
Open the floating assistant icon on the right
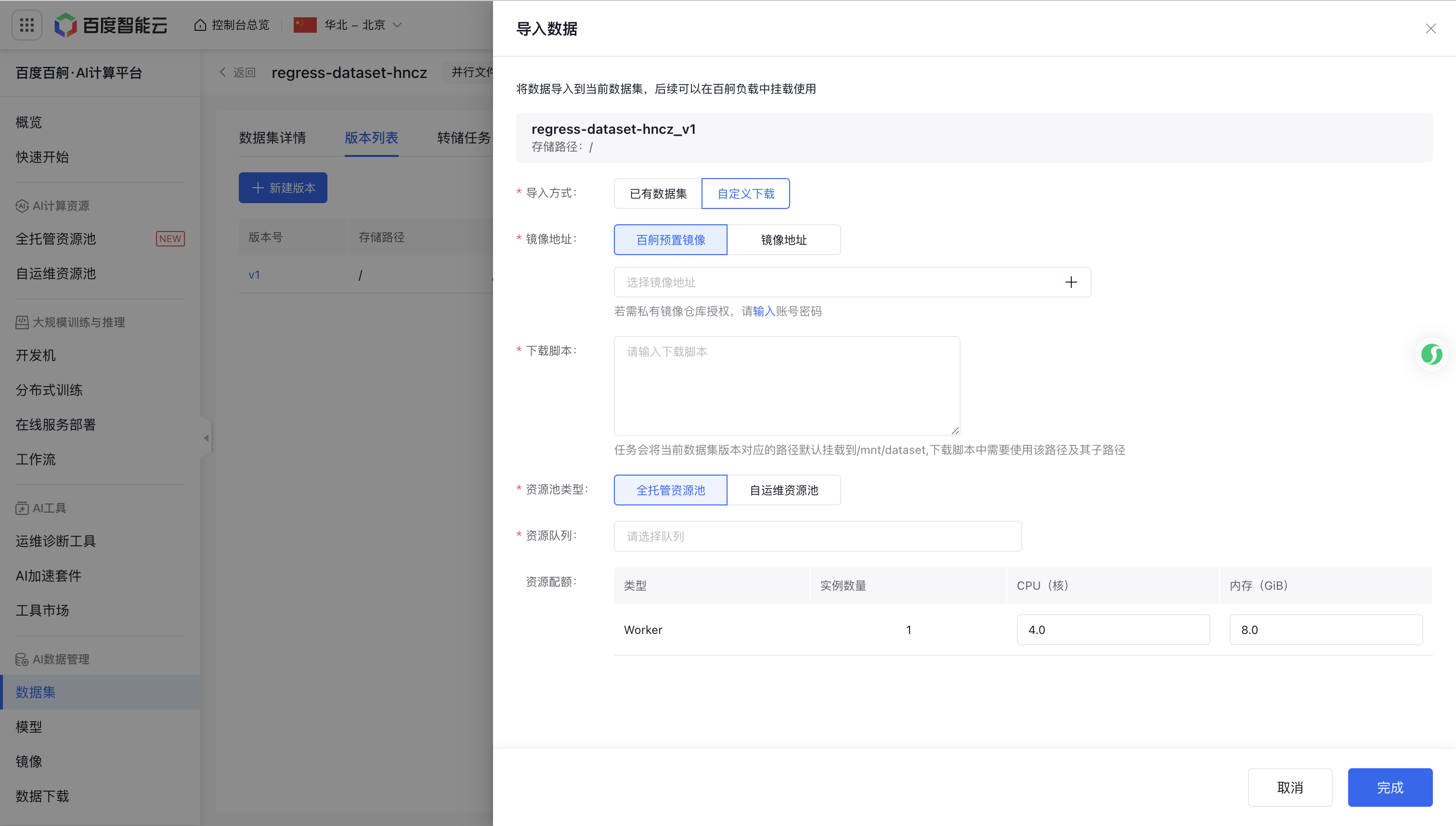(1432, 354)
